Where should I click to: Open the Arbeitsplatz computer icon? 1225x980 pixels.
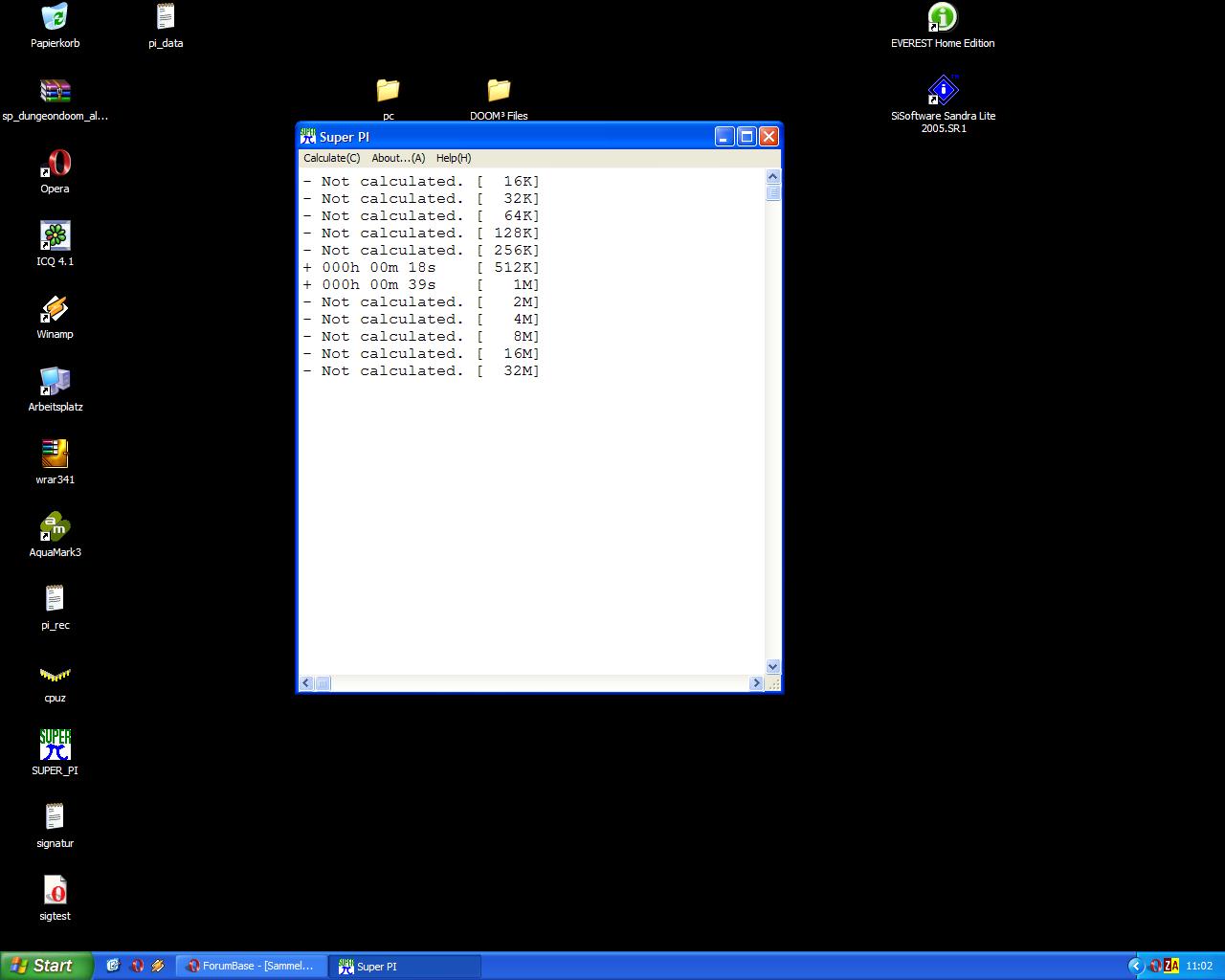point(55,382)
